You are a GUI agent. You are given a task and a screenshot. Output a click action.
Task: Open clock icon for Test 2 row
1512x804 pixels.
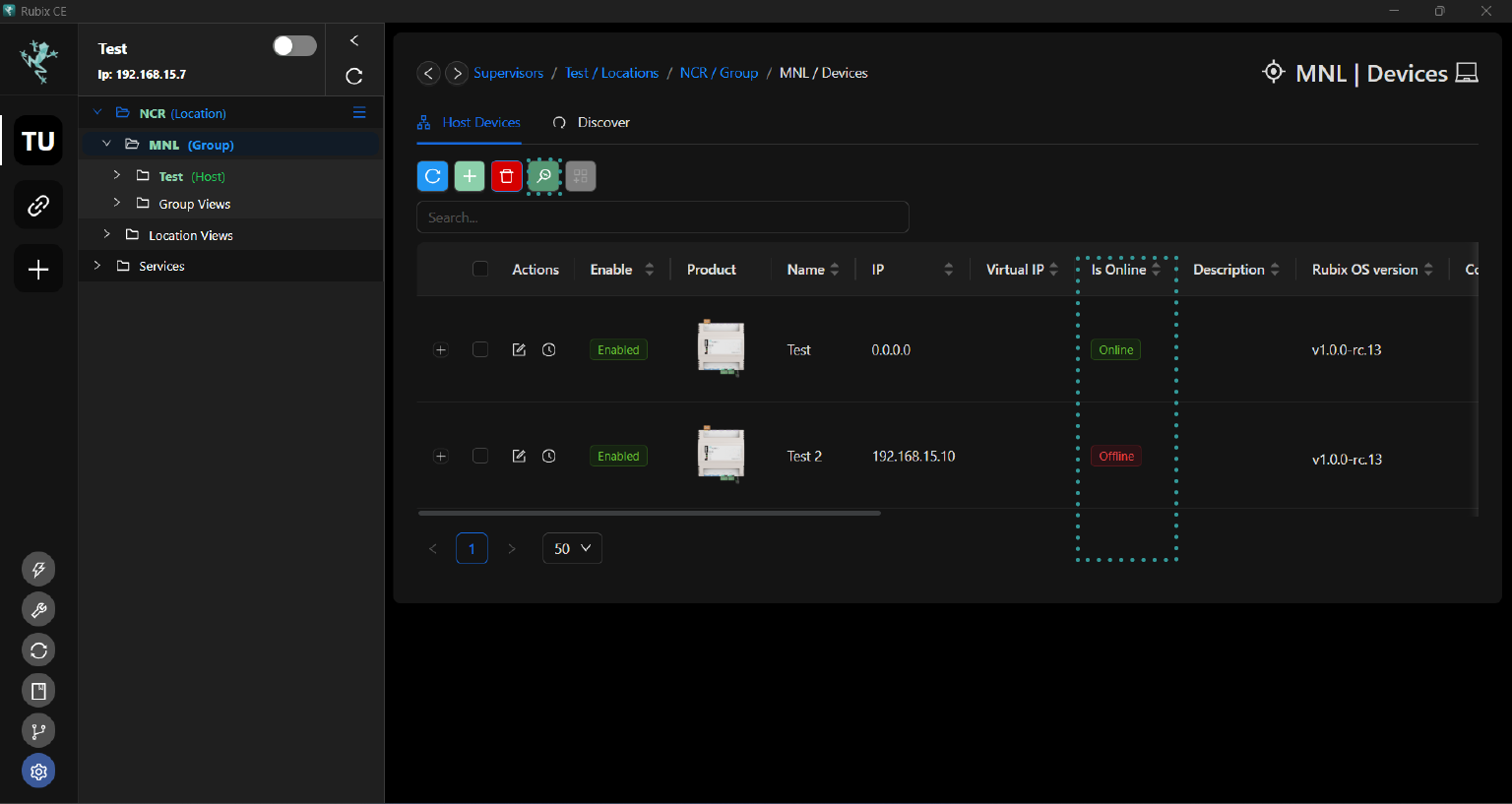tap(549, 456)
